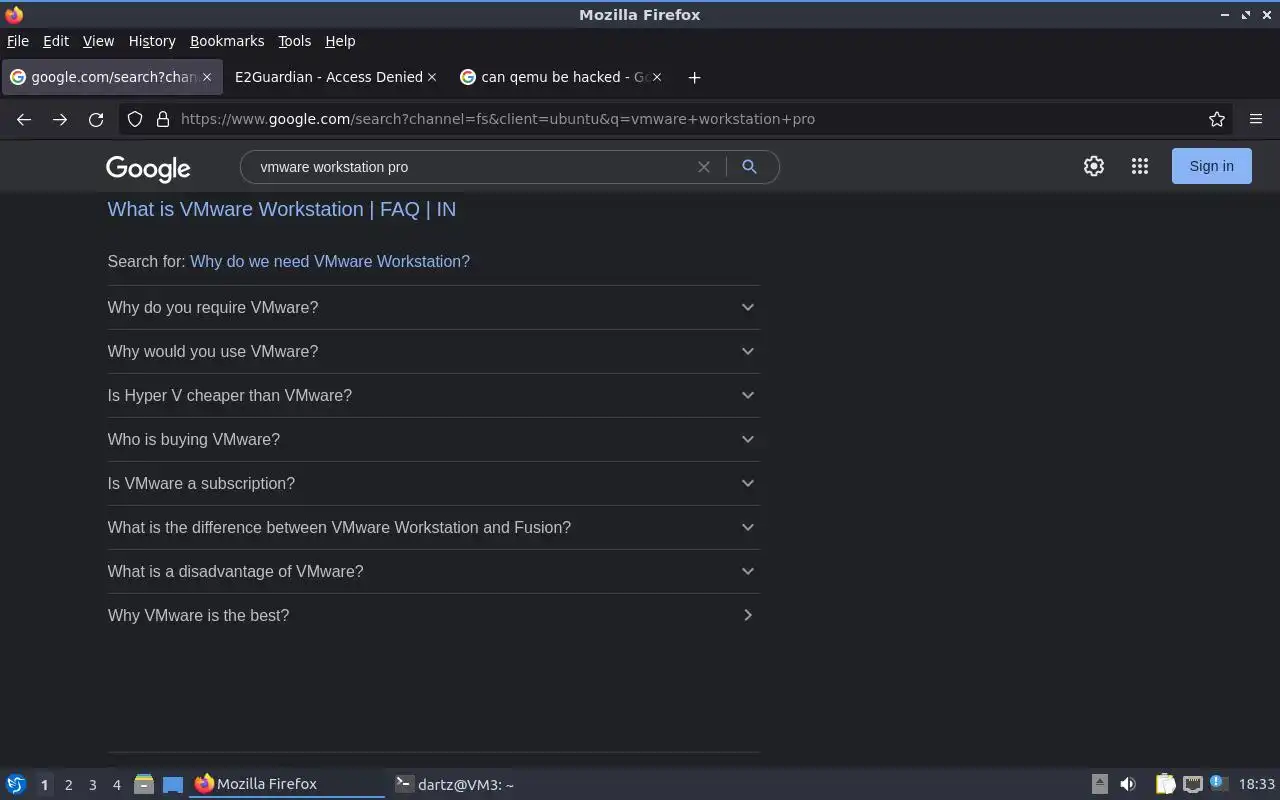Open the update notifier tray icon
Image resolution: width=1280 pixels, height=800 pixels.
coord(1218,783)
